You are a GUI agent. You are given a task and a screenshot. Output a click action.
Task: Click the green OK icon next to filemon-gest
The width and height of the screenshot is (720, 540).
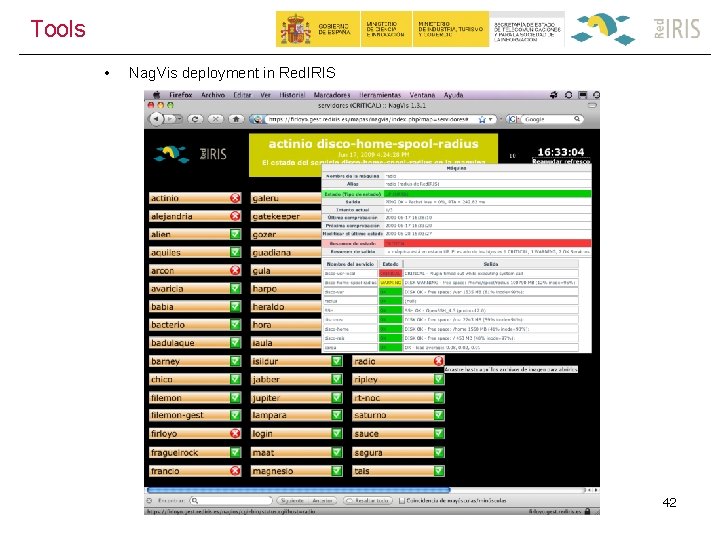coord(235,415)
